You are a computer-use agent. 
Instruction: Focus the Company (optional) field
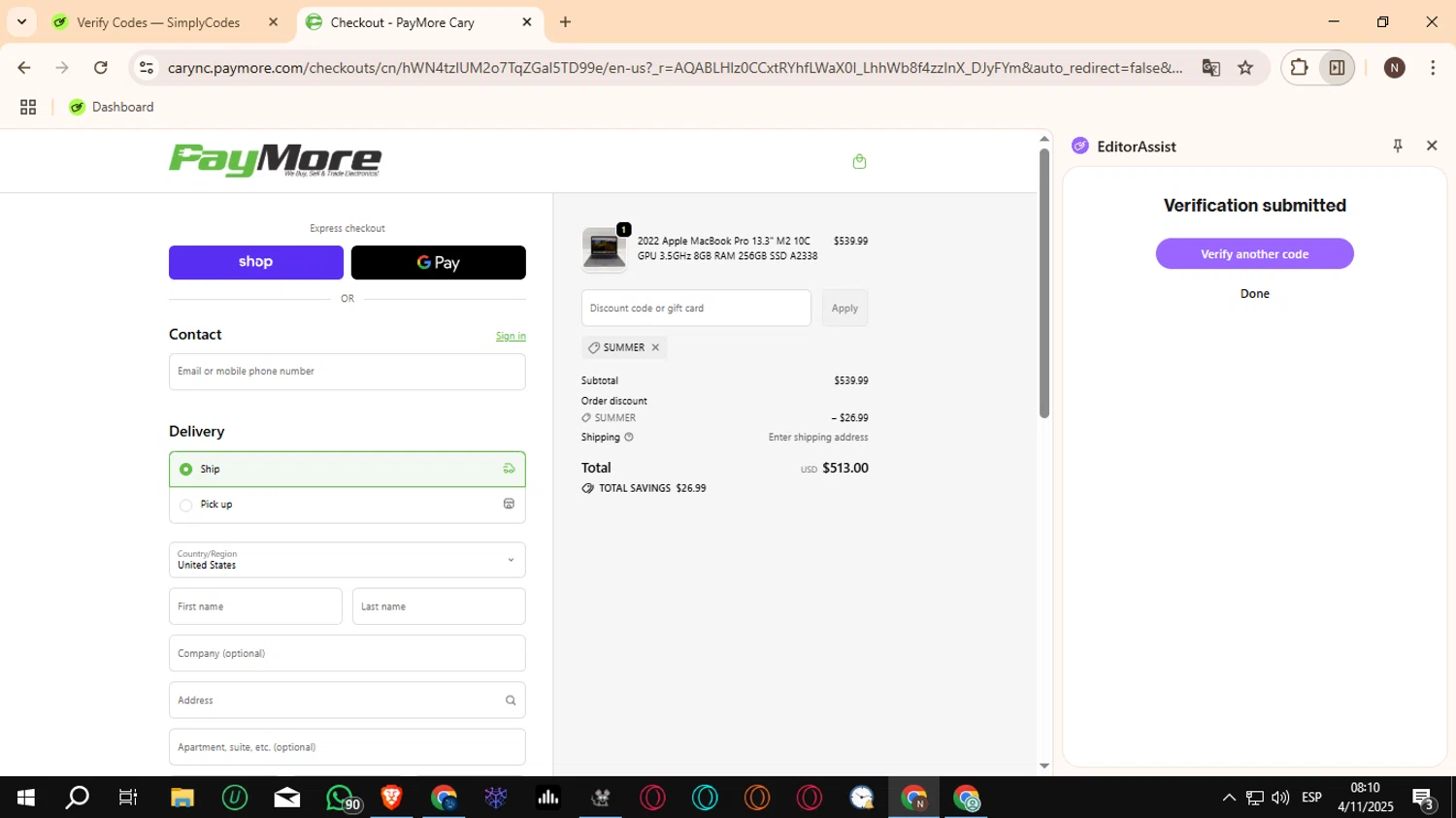[347, 653]
